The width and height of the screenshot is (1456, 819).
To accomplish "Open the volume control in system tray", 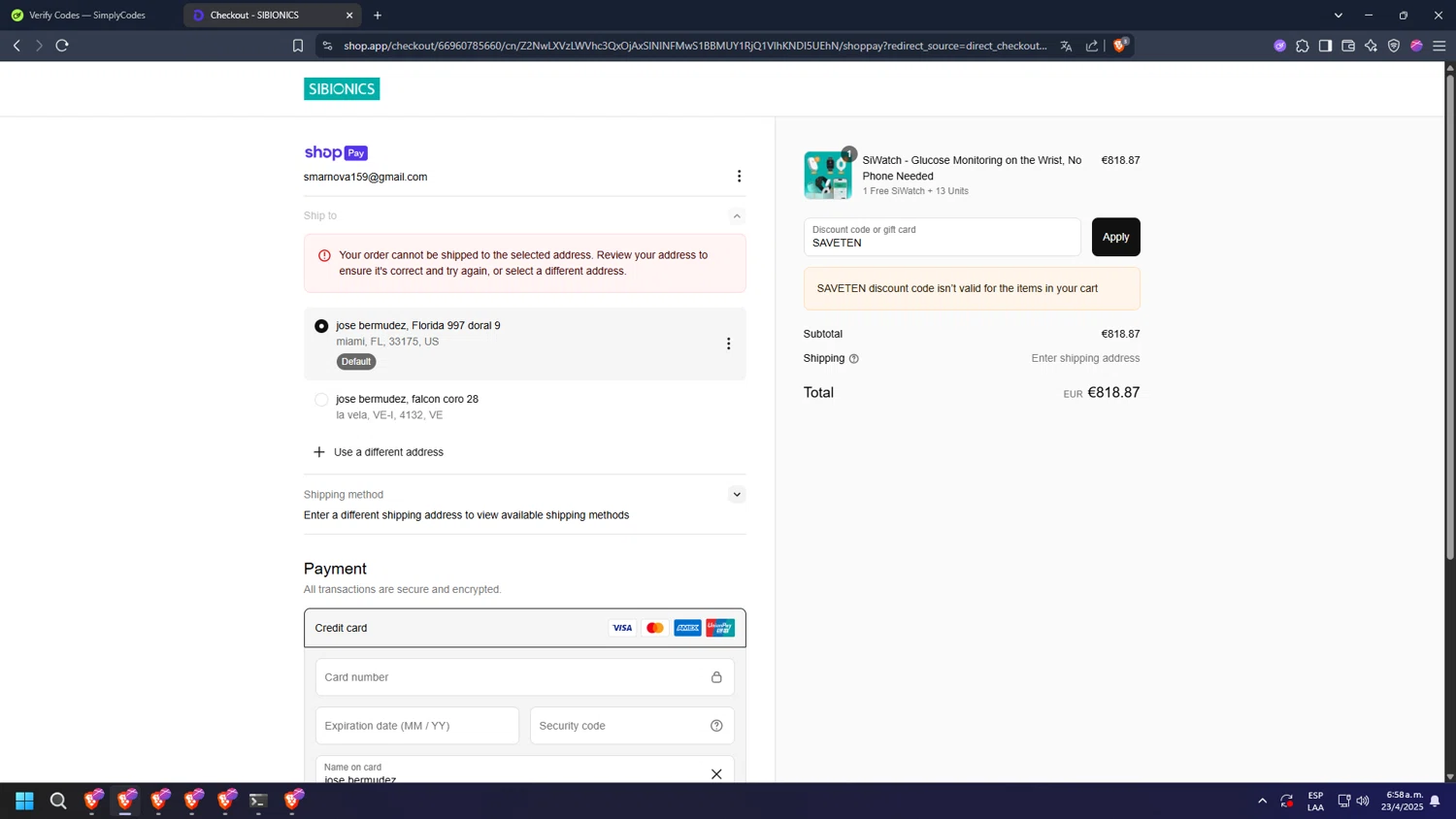I will 1363,801.
